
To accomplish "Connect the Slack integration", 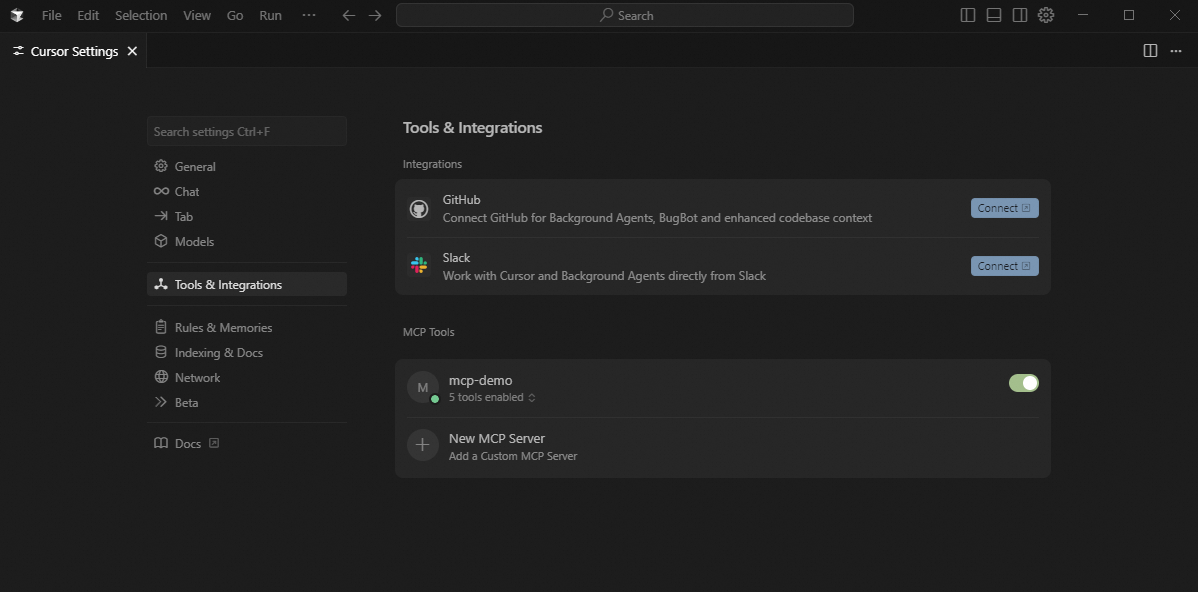I will (x=1004, y=266).
